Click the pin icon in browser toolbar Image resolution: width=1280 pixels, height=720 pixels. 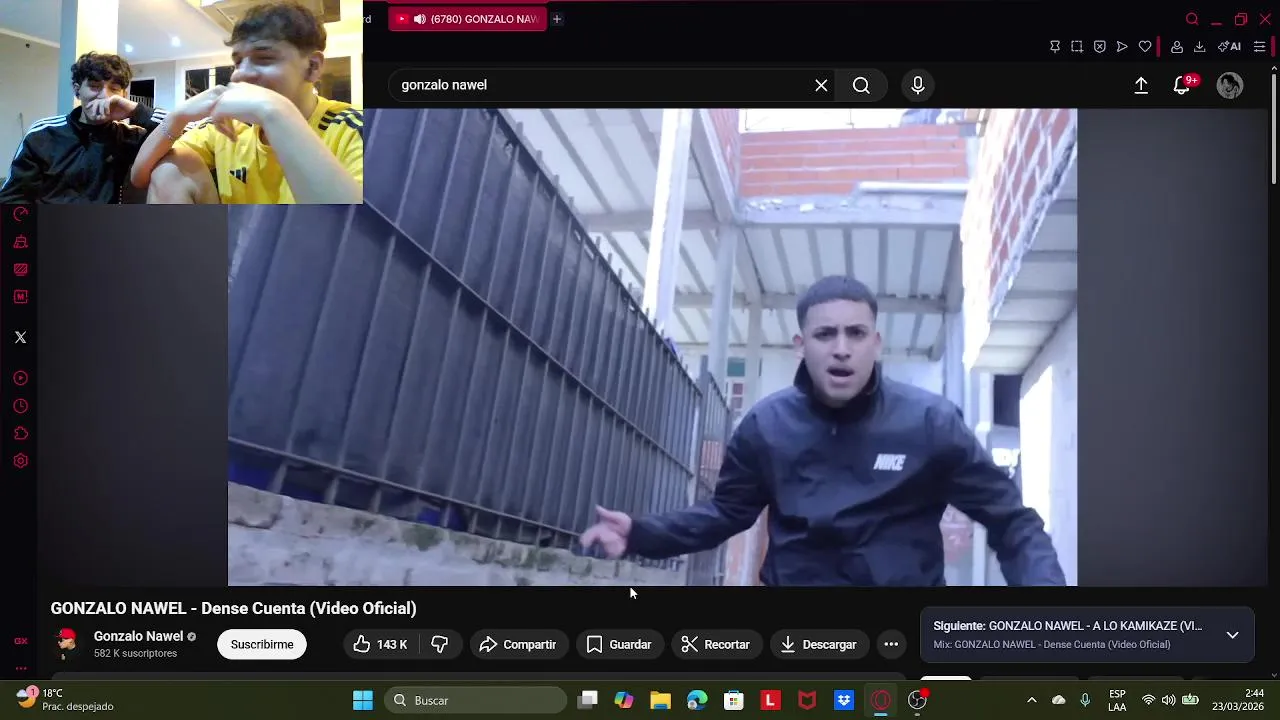coord(1054,47)
